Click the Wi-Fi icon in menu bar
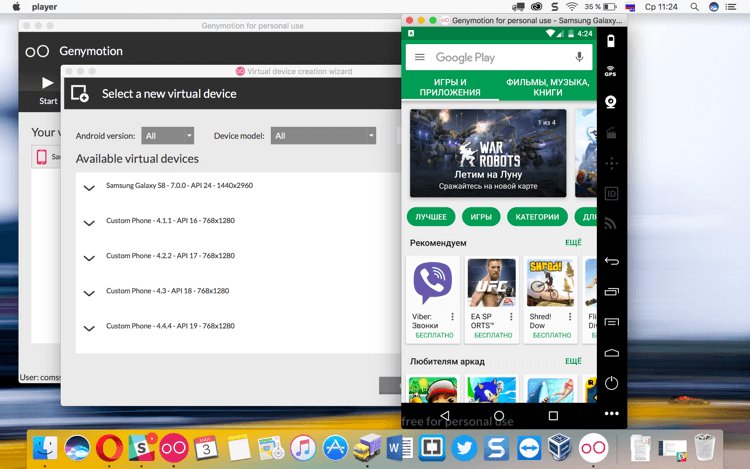 [x=571, y=7]
